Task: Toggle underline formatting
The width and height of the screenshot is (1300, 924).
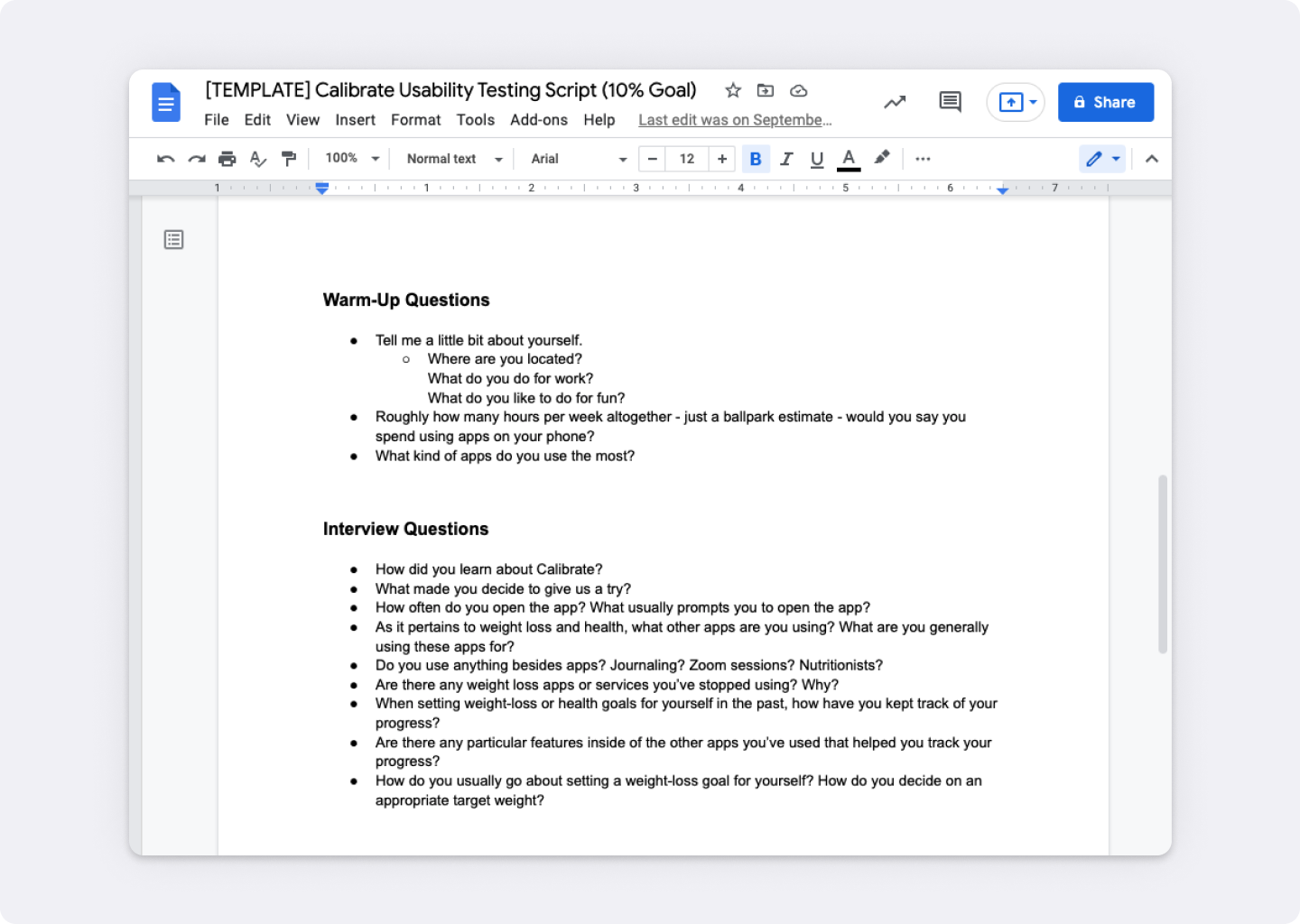Action: pyautogui.click(x=817, y=159)
